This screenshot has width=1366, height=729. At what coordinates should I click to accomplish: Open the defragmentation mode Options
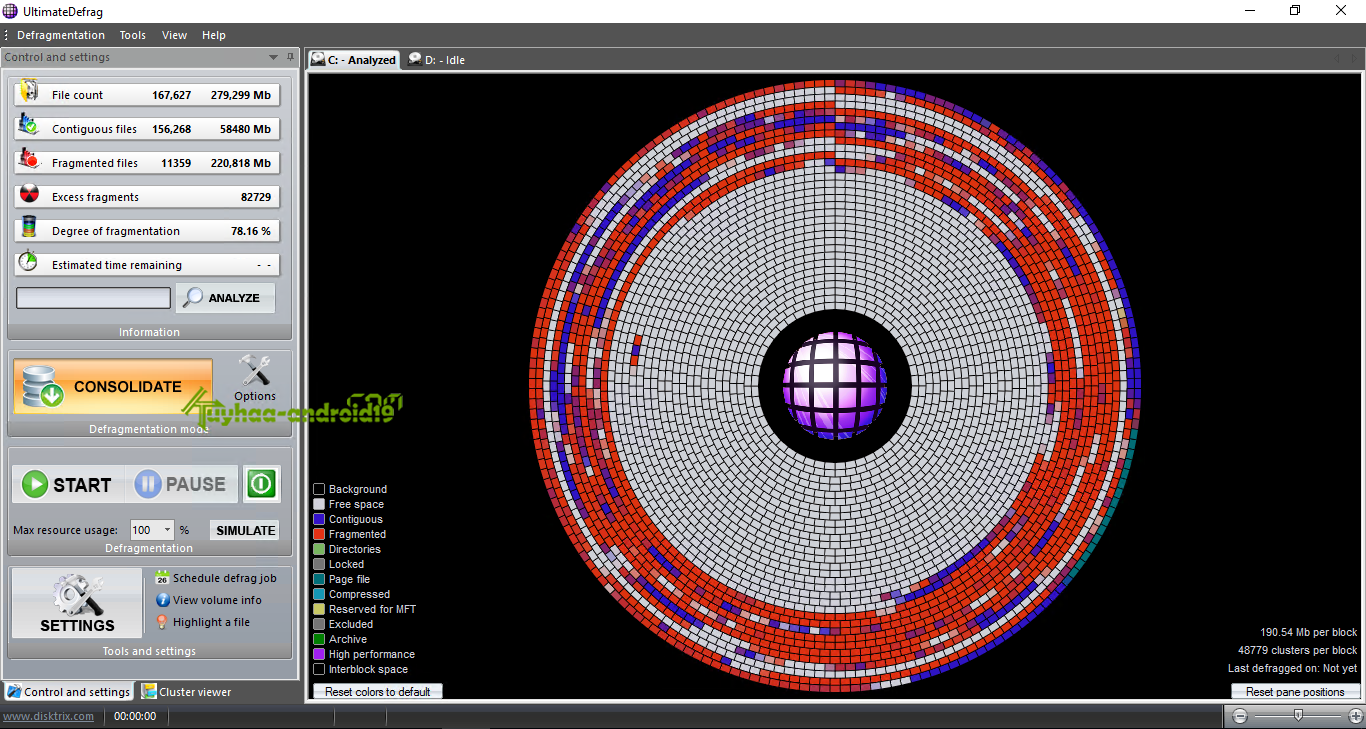point(255,379)
